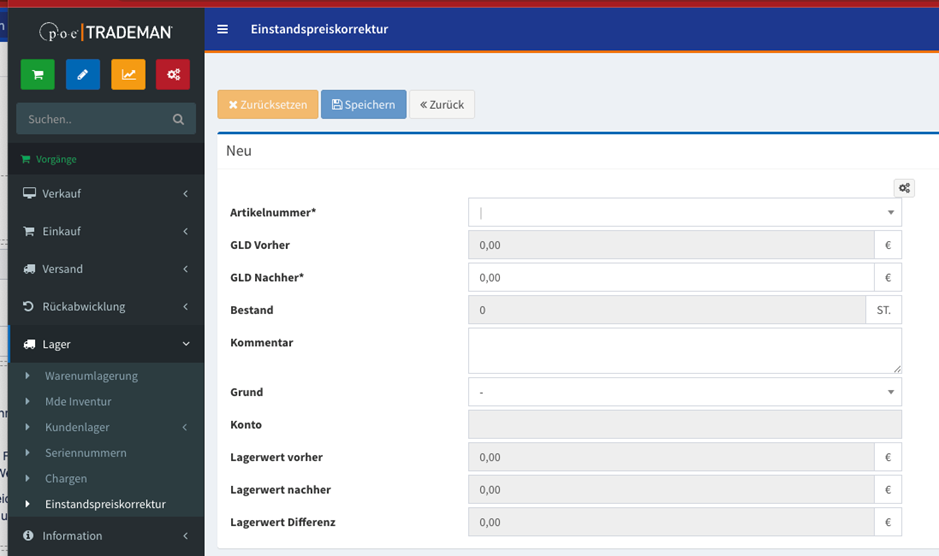Click the Kommentar textarea resize handle
The image size is (939, 556).
pos(897,369)
